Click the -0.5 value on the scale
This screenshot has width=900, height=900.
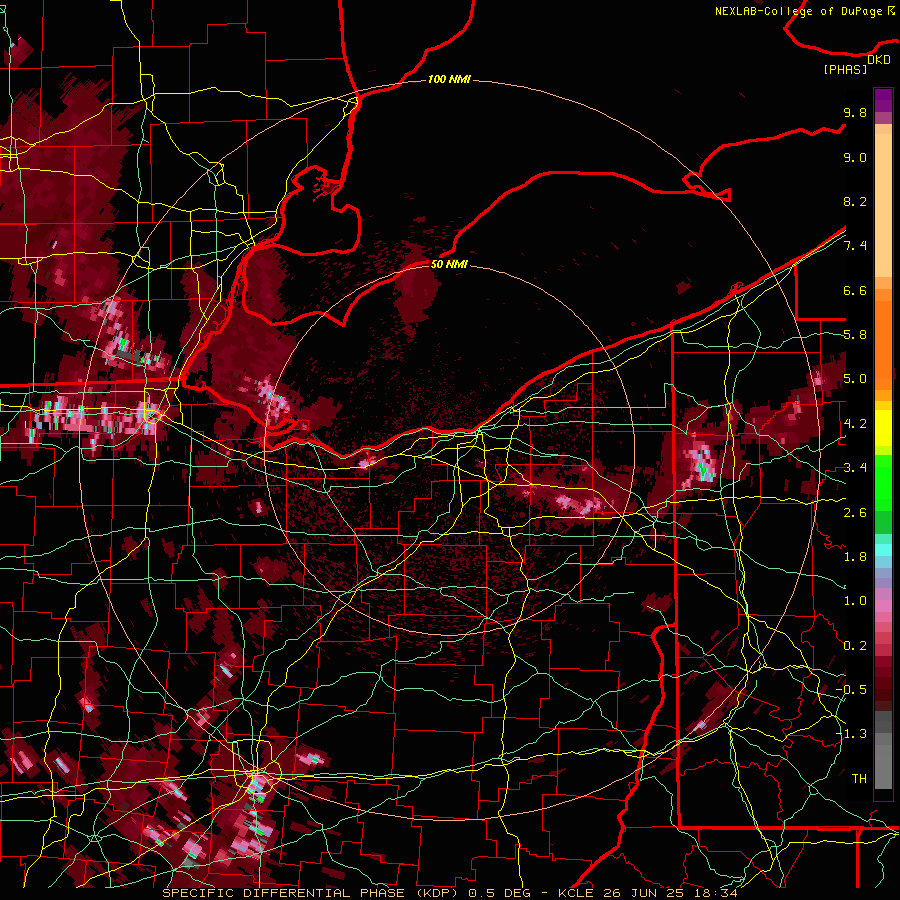[851, 690]
